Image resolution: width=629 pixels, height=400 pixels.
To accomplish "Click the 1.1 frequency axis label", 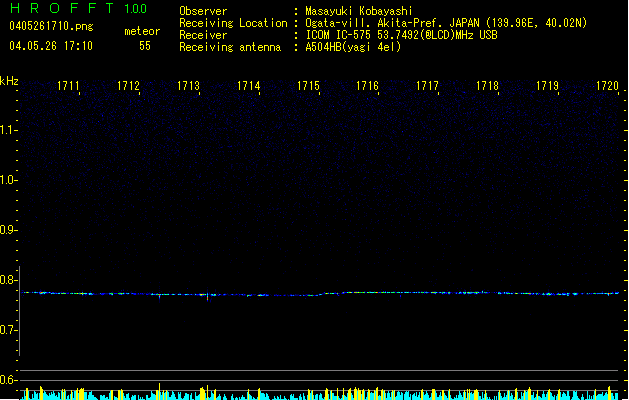I will tap(8, 130).
